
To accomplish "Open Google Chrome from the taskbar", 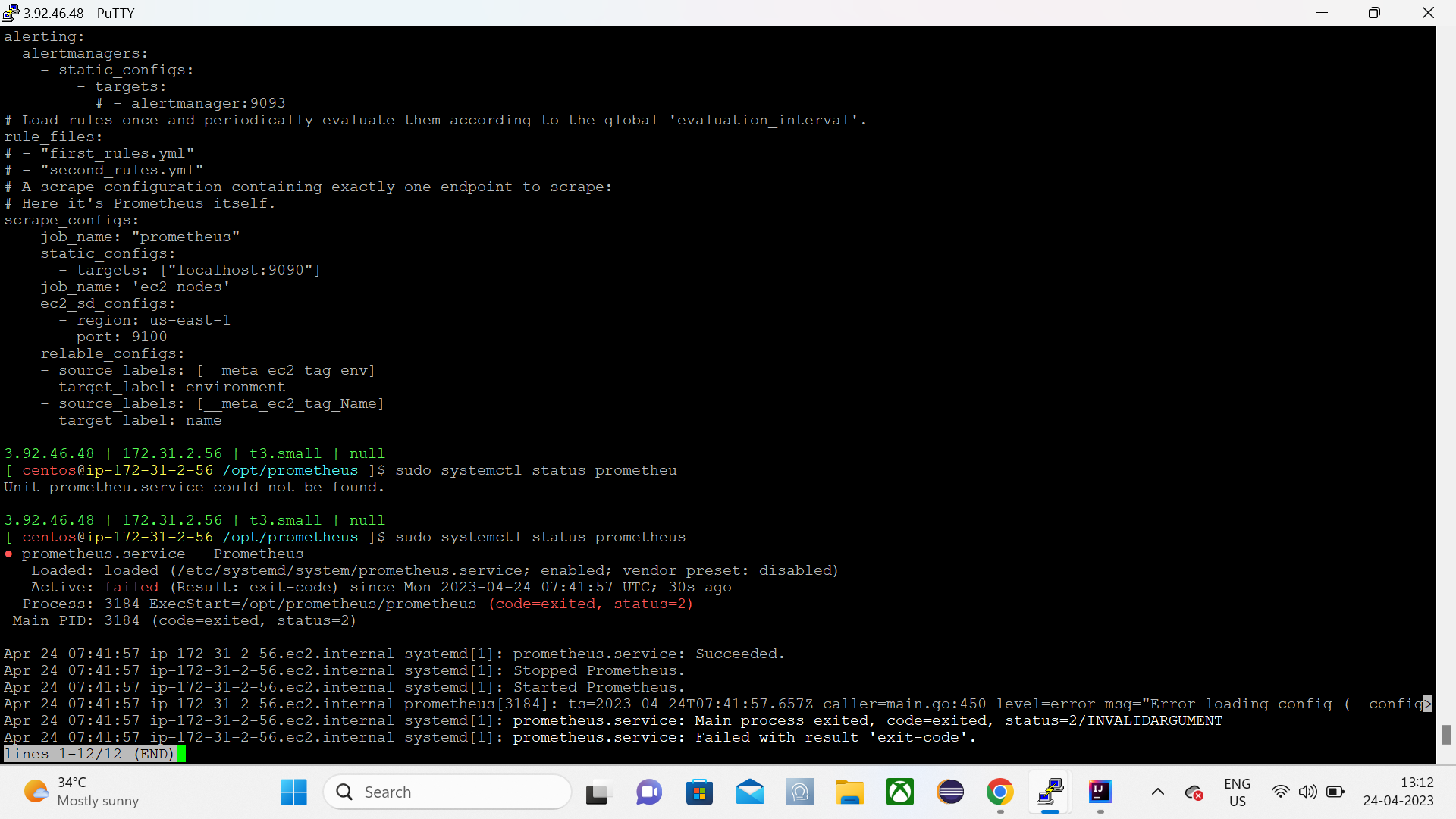I will coord(1000,792).
